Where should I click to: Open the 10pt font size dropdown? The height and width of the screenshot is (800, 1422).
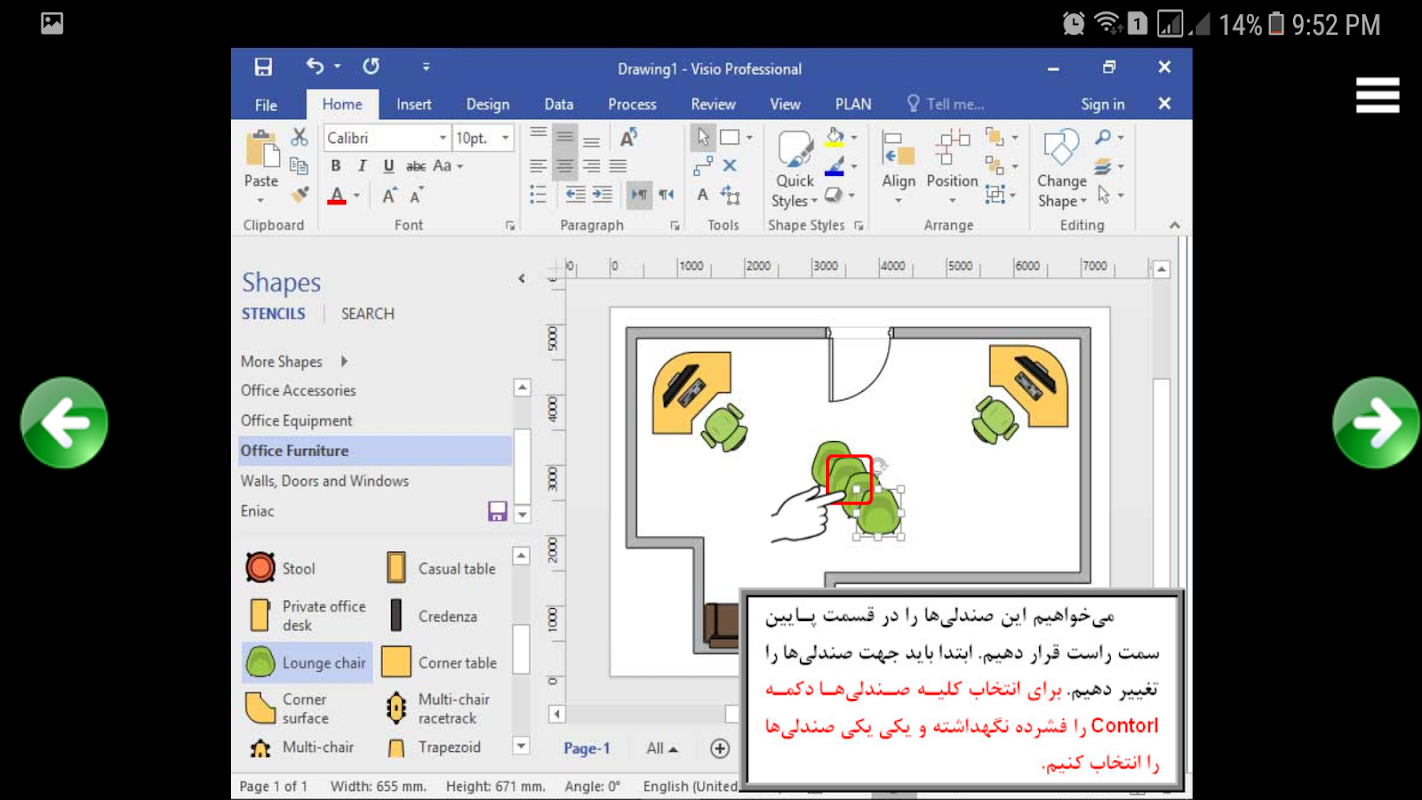click(506, 138)
